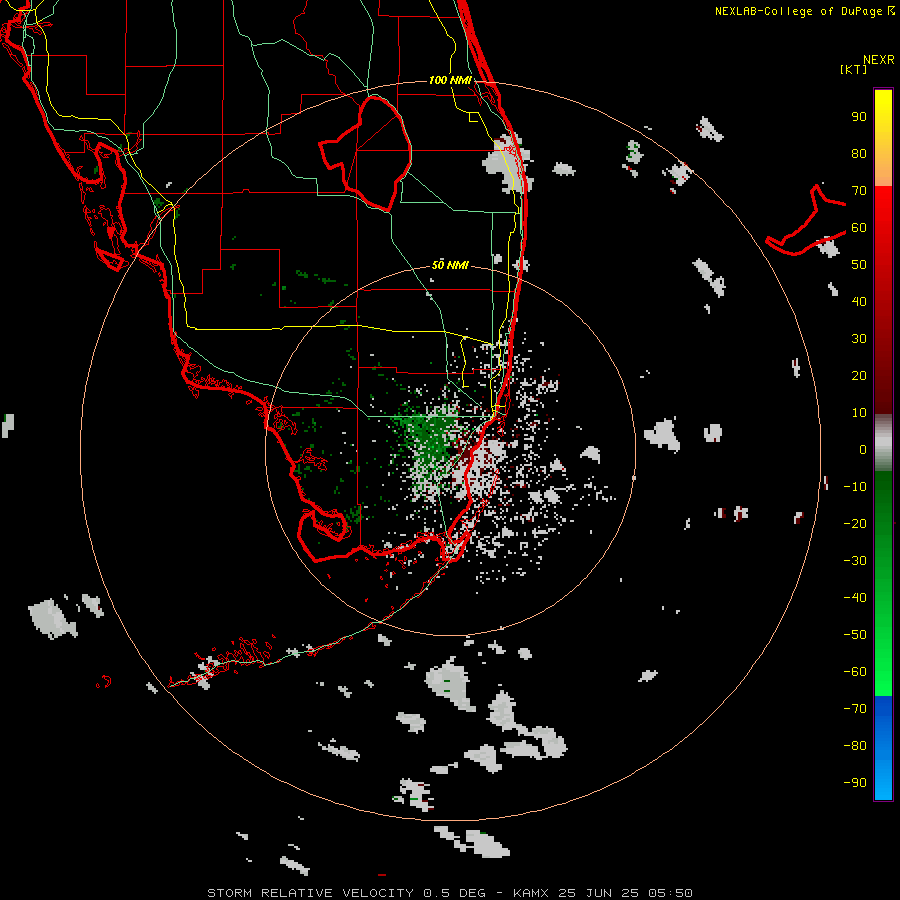Click the 30 value on the velocity scale
Viewport: 900px width, 900px height.
[859, 339]
